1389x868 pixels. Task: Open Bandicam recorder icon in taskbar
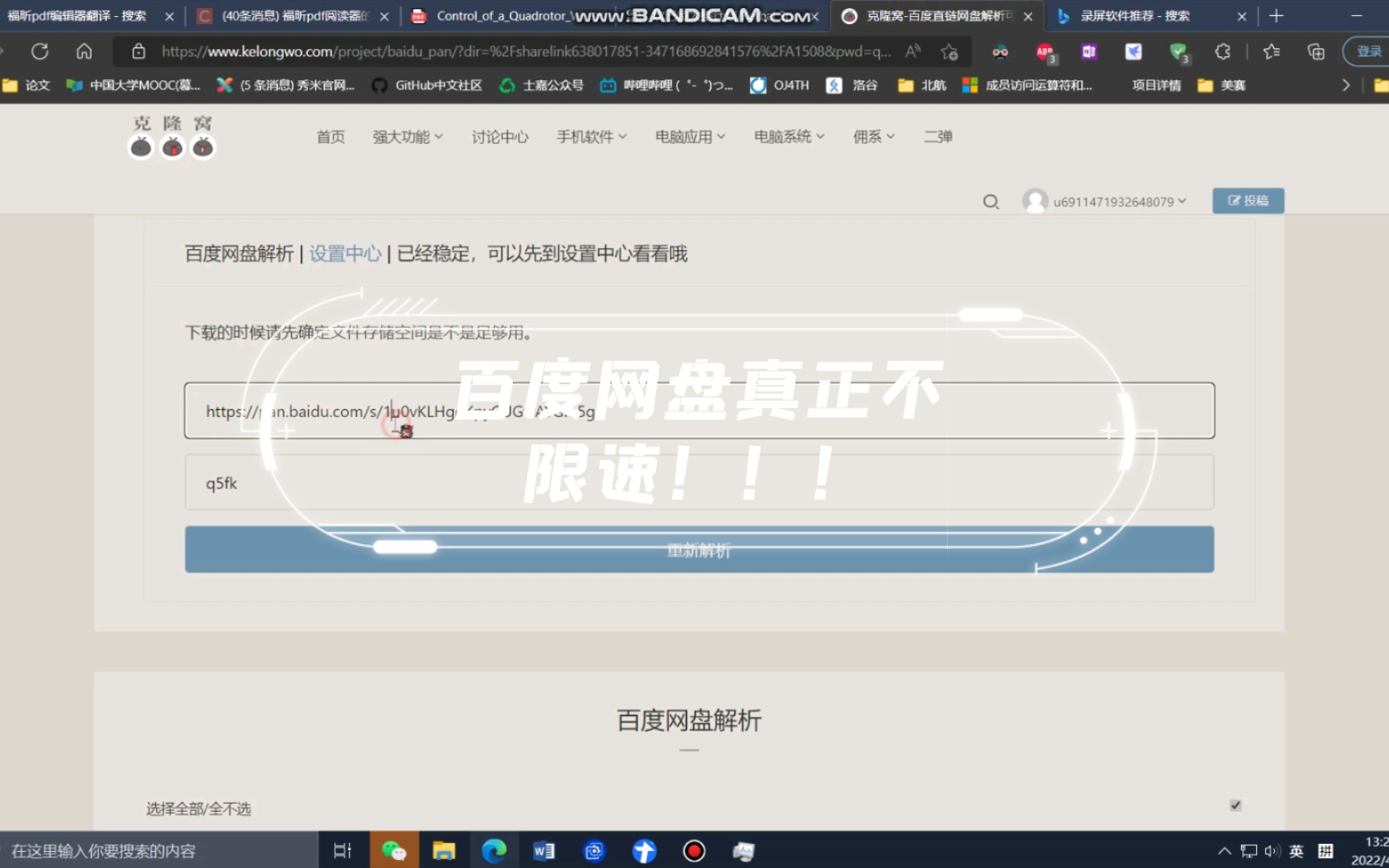click(x=694, y=850)
